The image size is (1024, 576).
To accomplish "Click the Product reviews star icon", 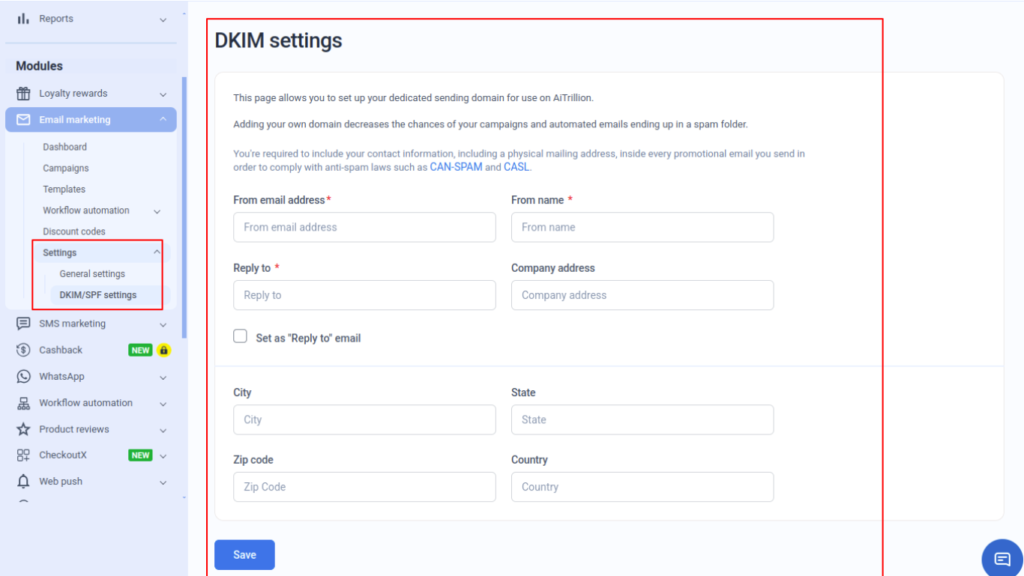I will pyautogui.click(x=21, y=429).
